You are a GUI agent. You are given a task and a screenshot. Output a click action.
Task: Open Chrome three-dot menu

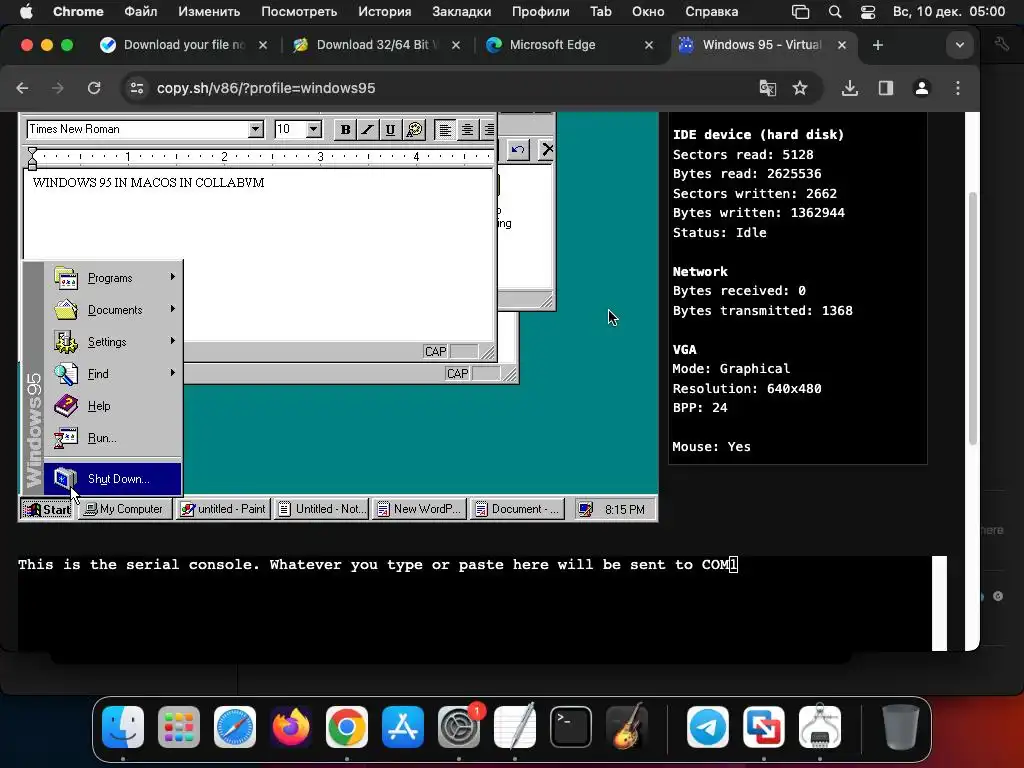(x=958, y=88)
